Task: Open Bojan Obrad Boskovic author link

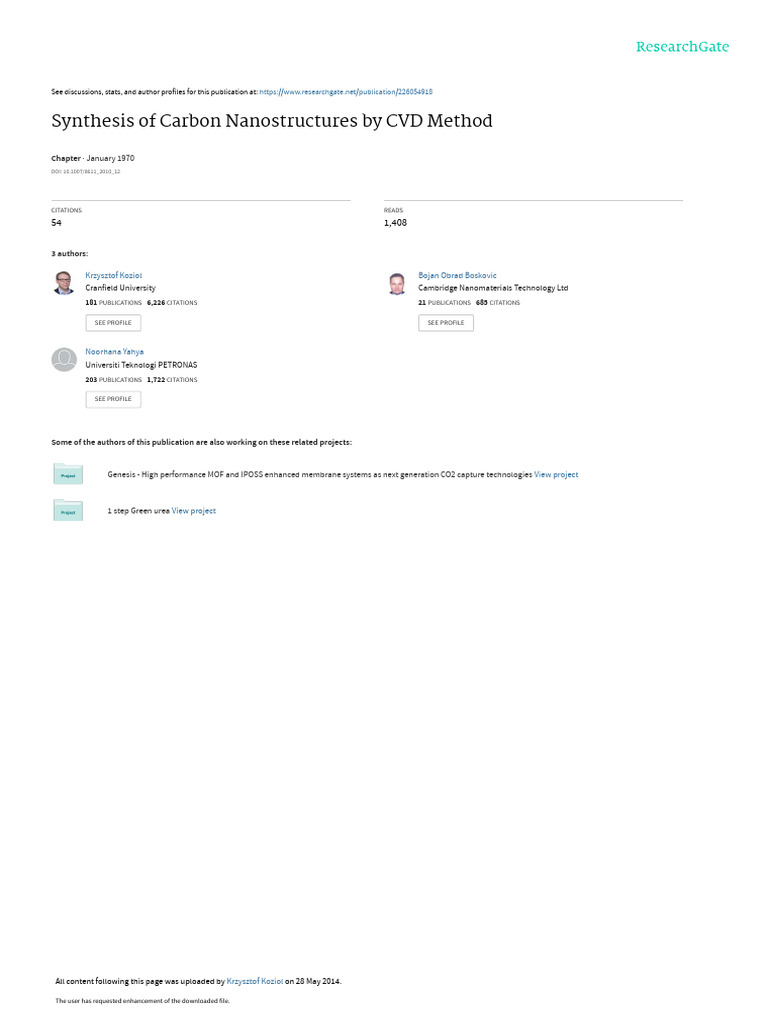Action: click(457, 276)
